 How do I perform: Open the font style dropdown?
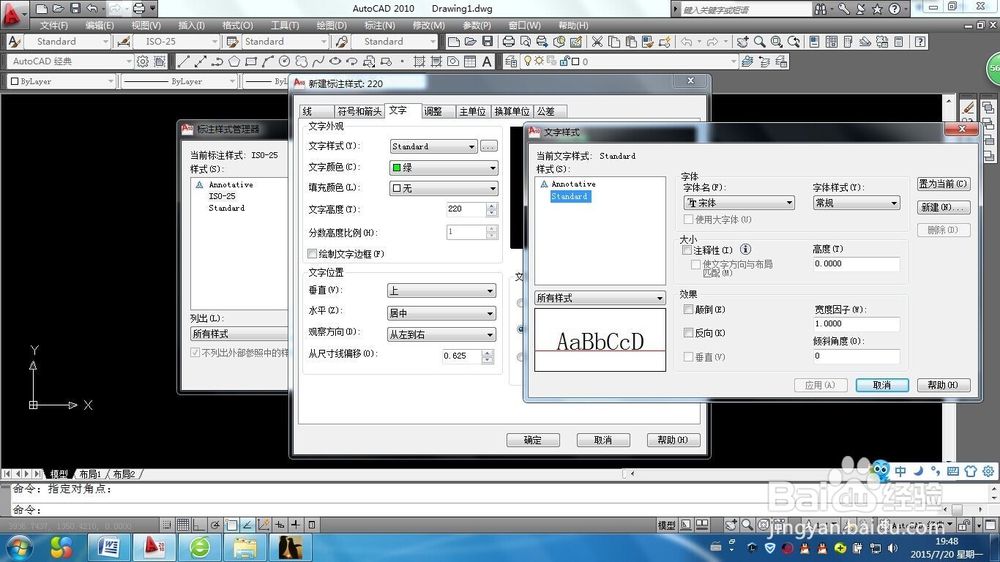(857, 203)
